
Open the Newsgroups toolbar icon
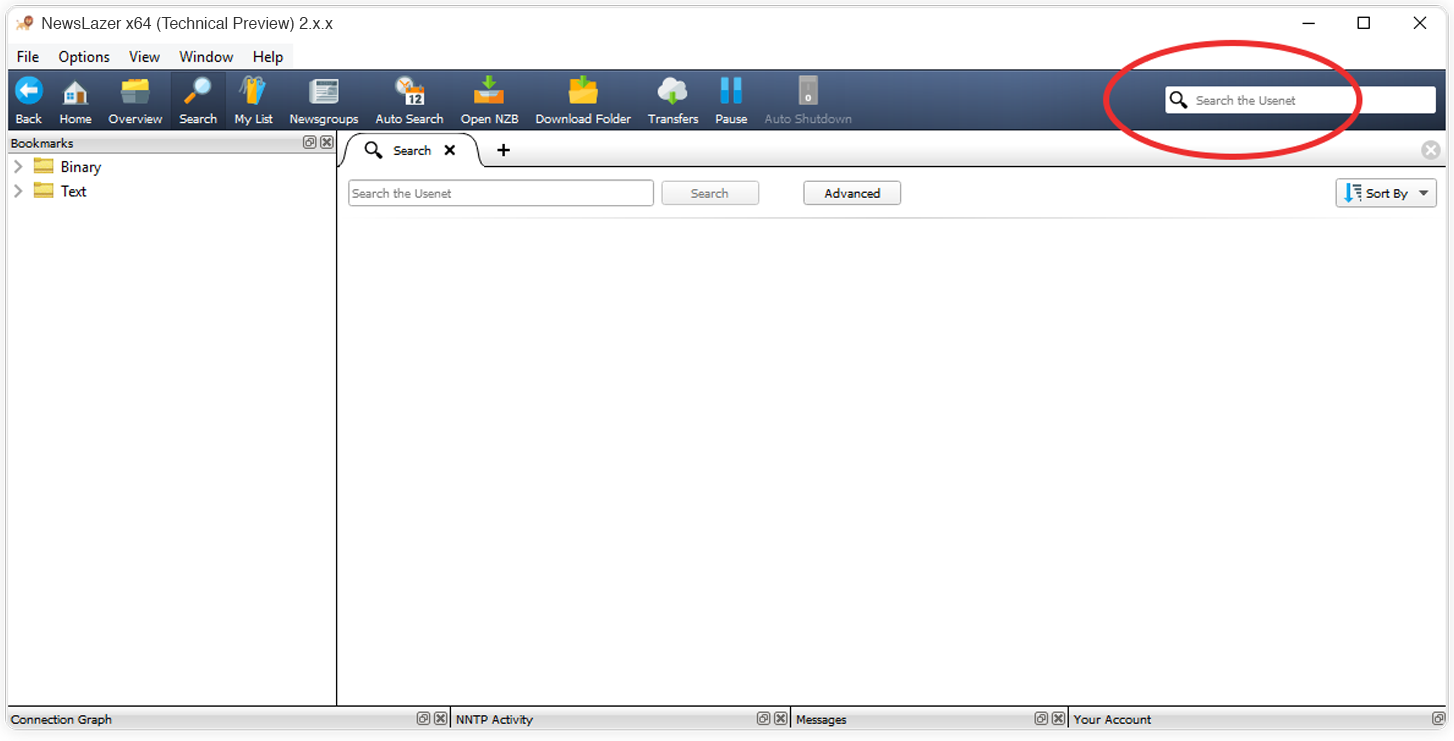click(x=324, y=92)
